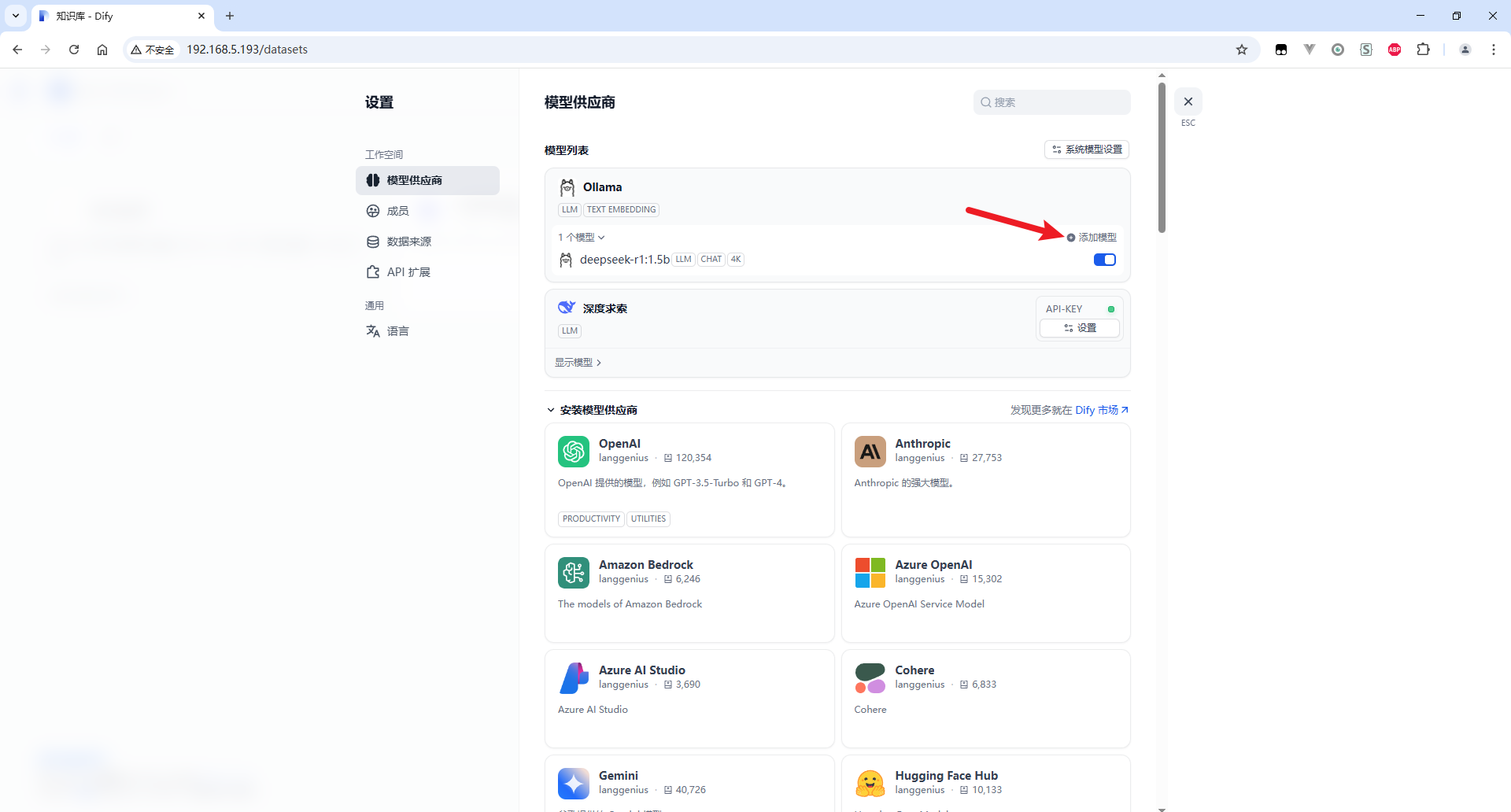The width and height of the screenshot is (1511, 812).
Task: Open the tab search dropdown arrow
Action: pos(16,16)
